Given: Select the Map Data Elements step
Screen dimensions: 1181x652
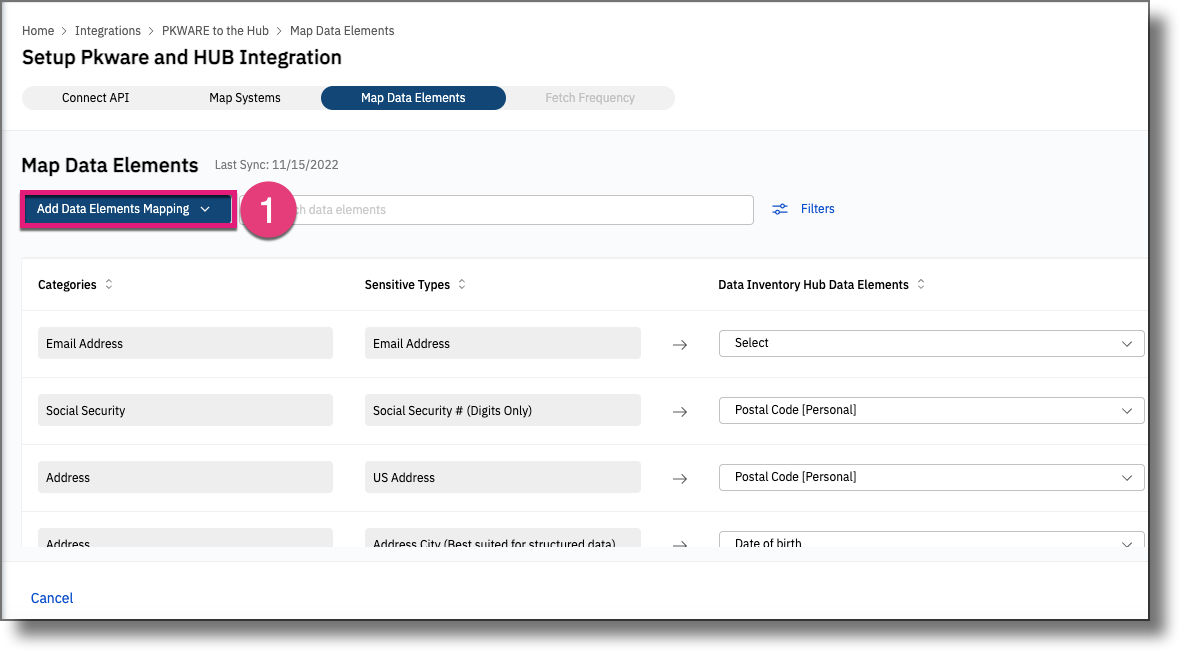Looking at the screenshot, I should 413,98.
